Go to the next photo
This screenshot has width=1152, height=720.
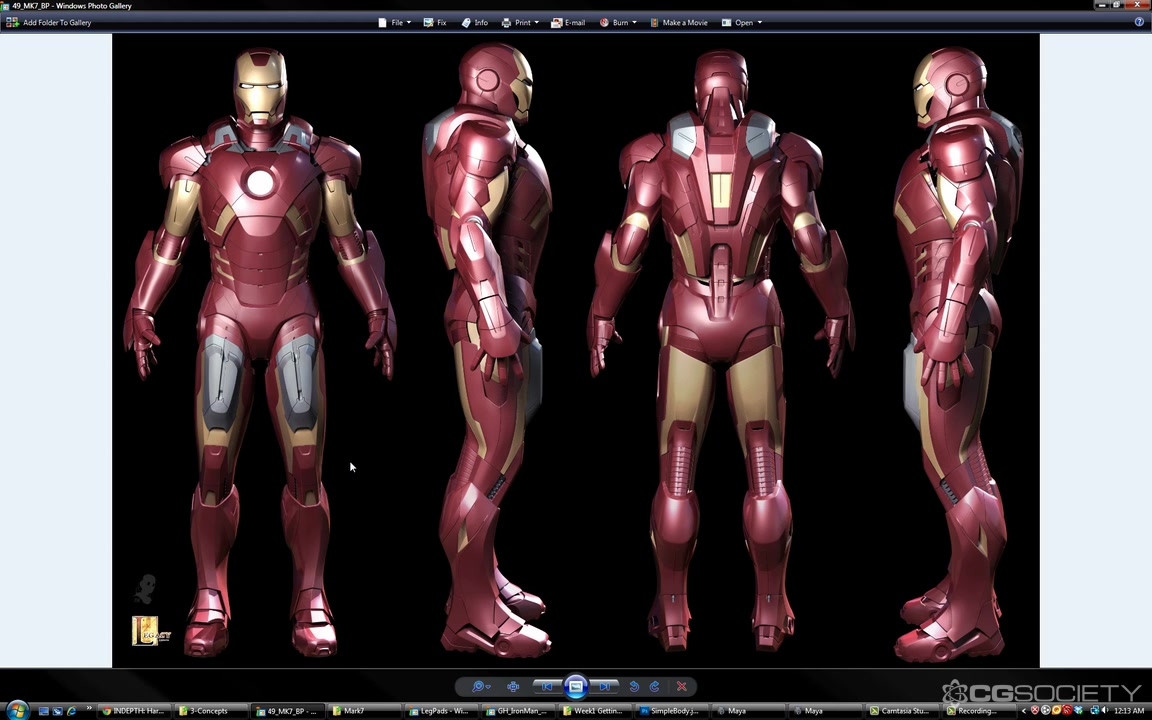604,686
